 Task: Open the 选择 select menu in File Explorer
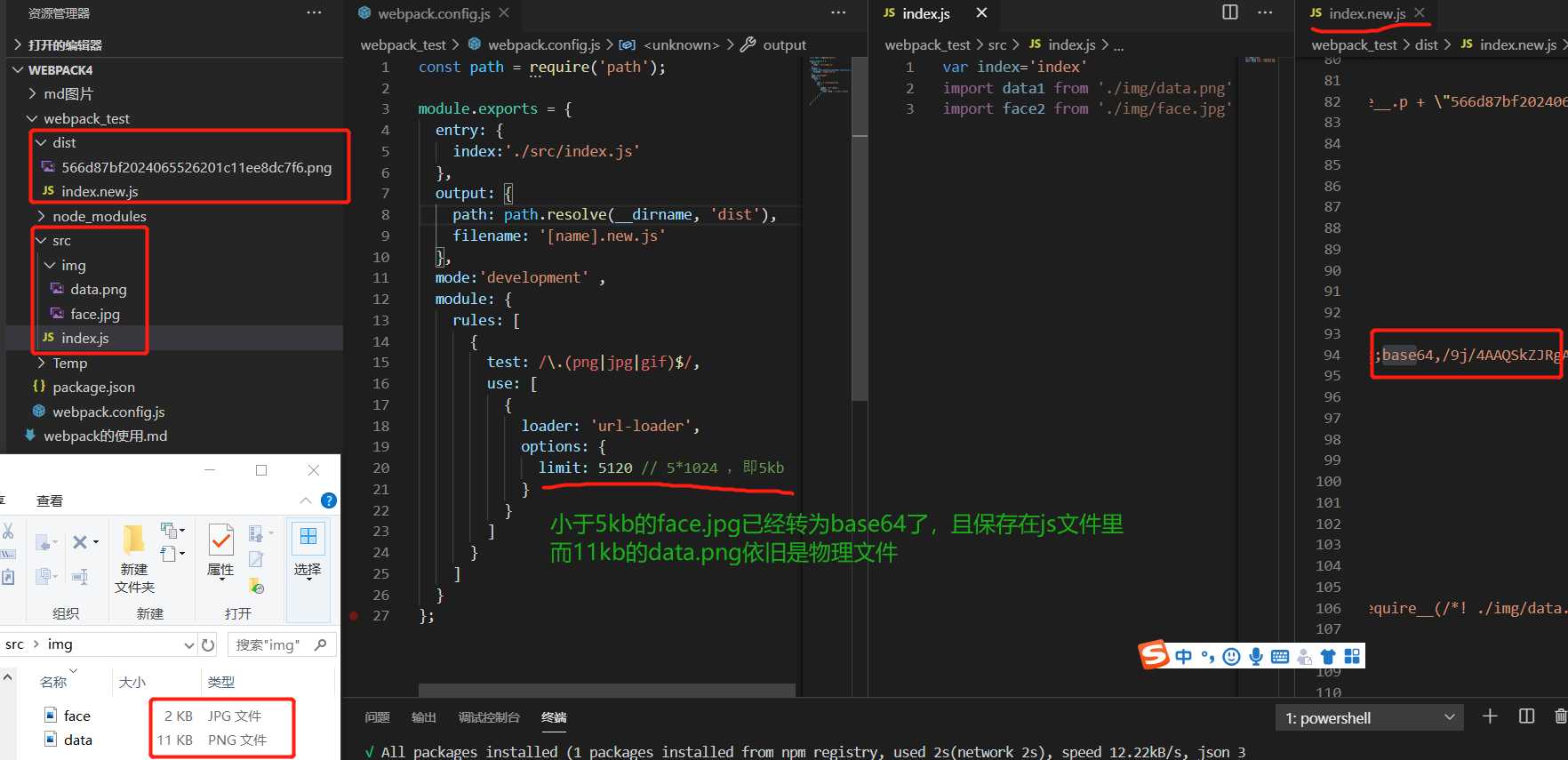(x=308, y=552)
